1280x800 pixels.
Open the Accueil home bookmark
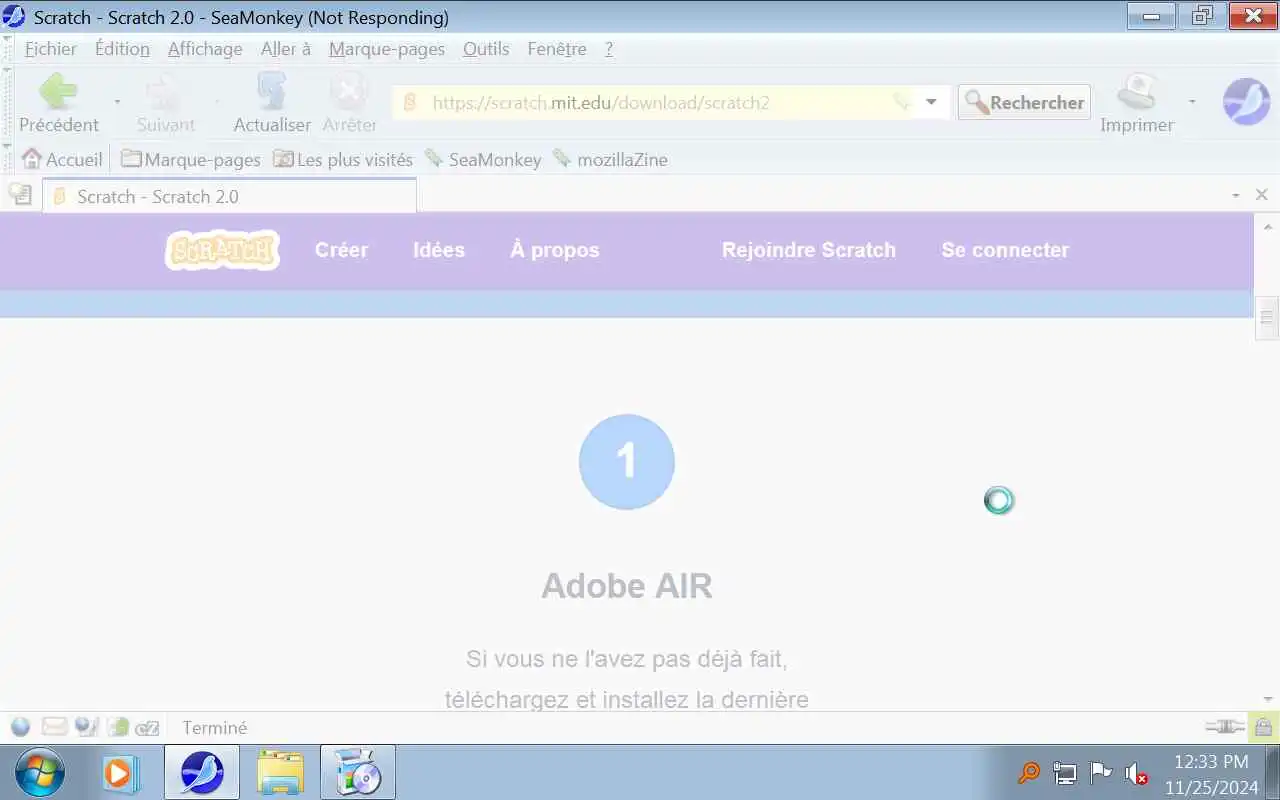tap(62, 159)
